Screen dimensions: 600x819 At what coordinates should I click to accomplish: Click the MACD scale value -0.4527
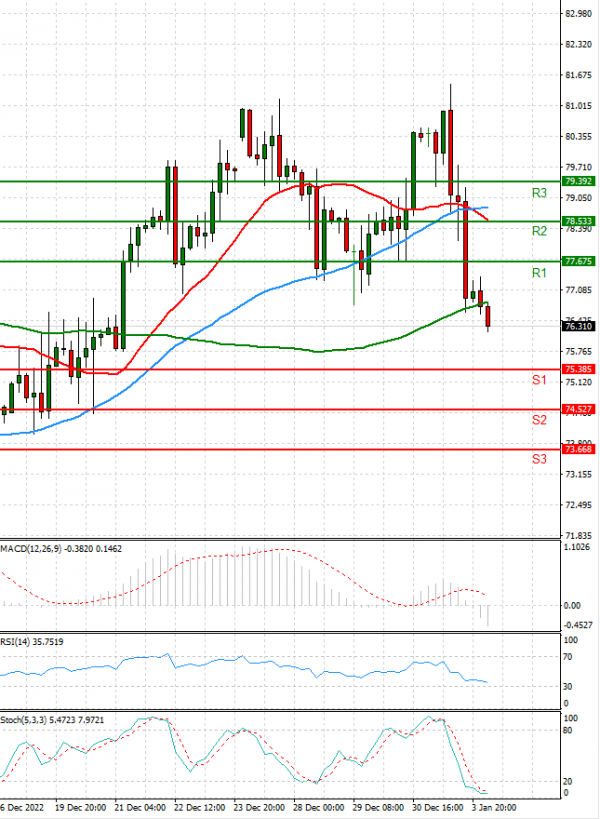(579, 625)
